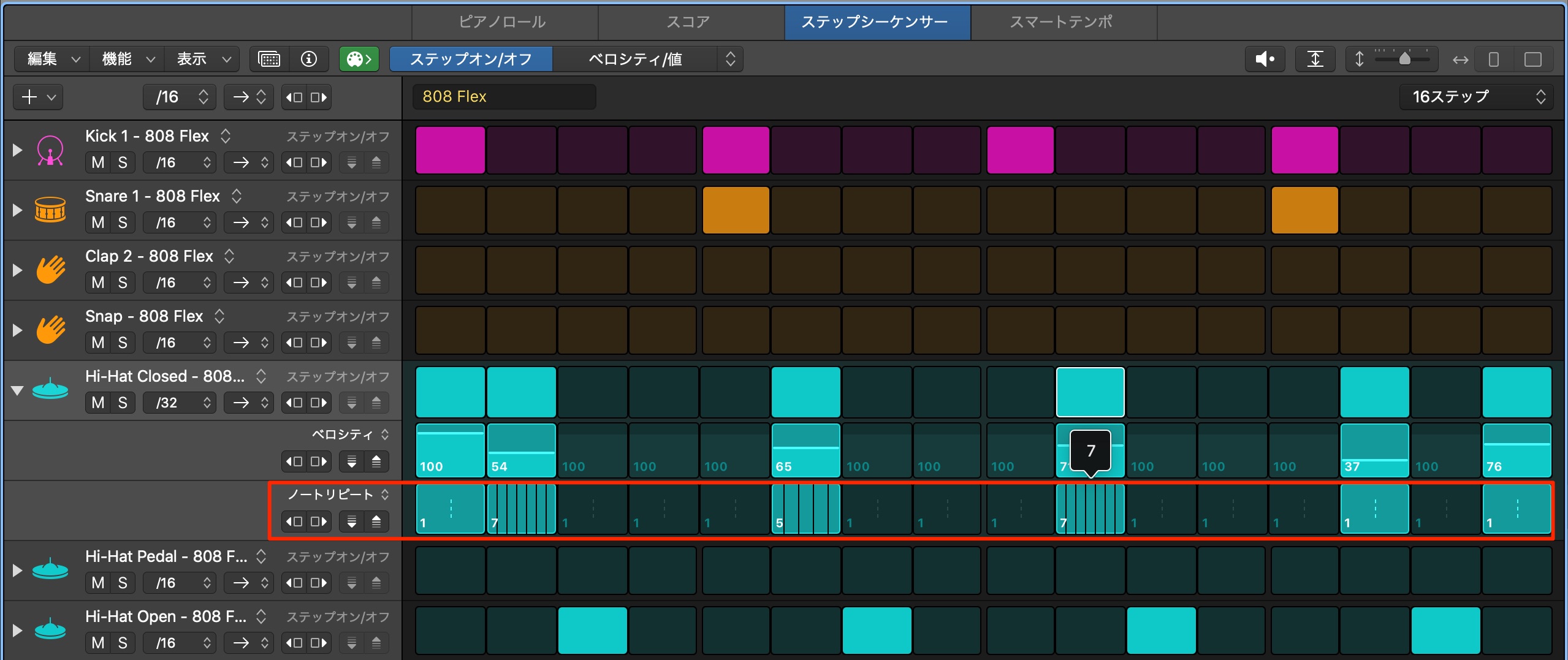Click the Kick 1 - 808 Flex row name
The height and width of the screenshot is (660, 1568).
pos(147,136)
